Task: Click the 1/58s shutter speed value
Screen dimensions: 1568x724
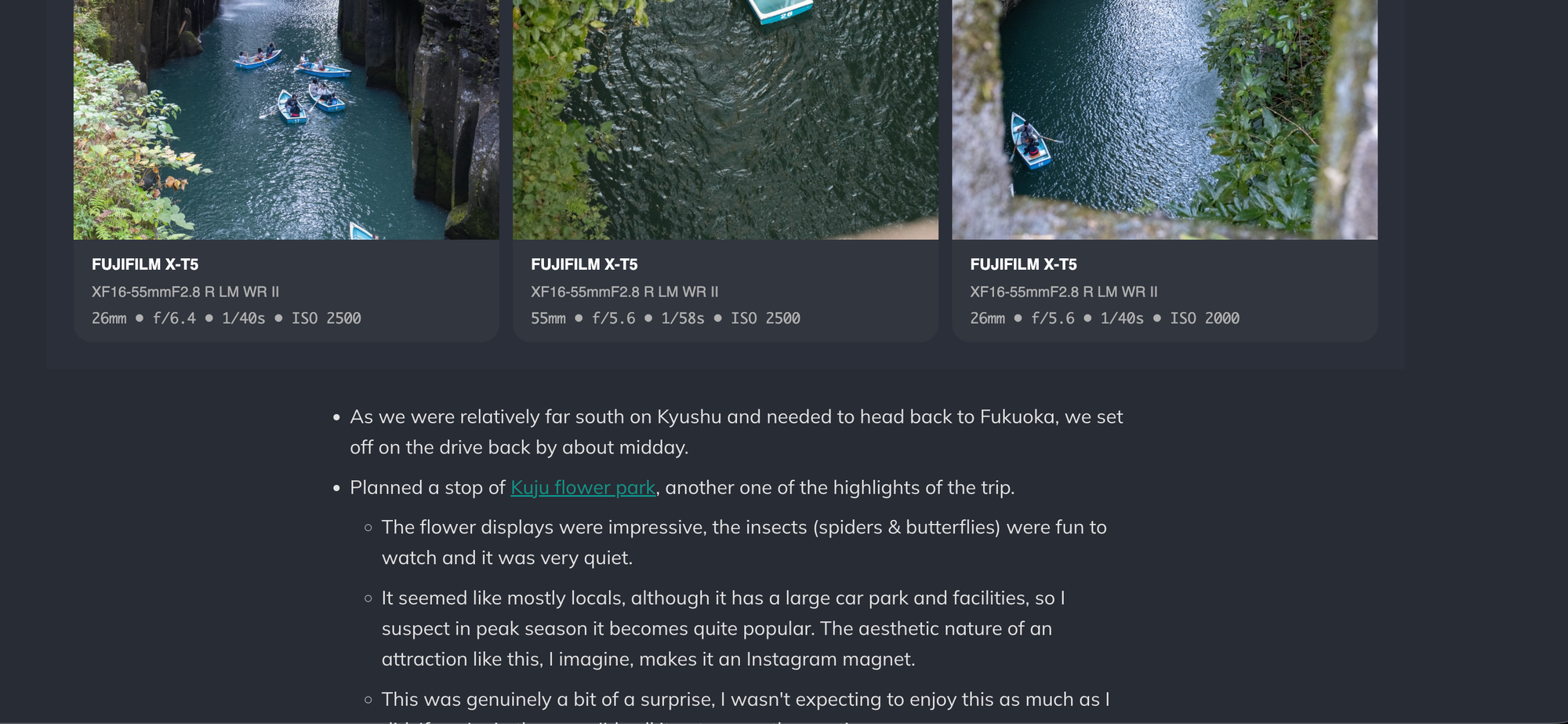Action: tap(682, 318)
